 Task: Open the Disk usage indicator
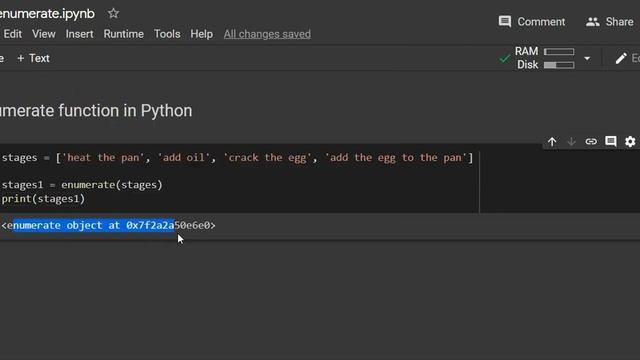click(546, 65)
